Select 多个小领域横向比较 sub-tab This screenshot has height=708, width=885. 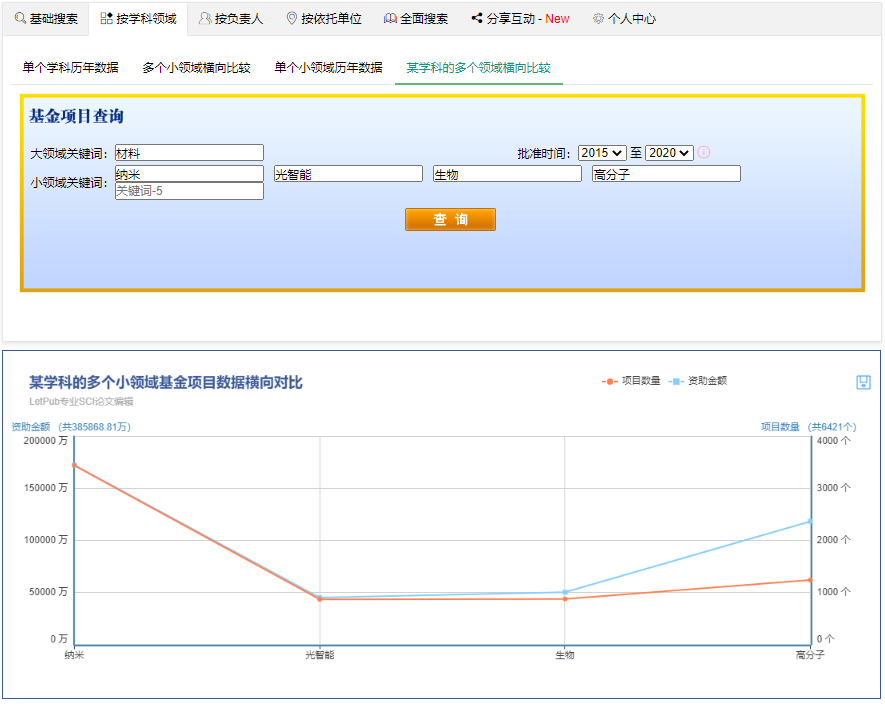[196, 68]
